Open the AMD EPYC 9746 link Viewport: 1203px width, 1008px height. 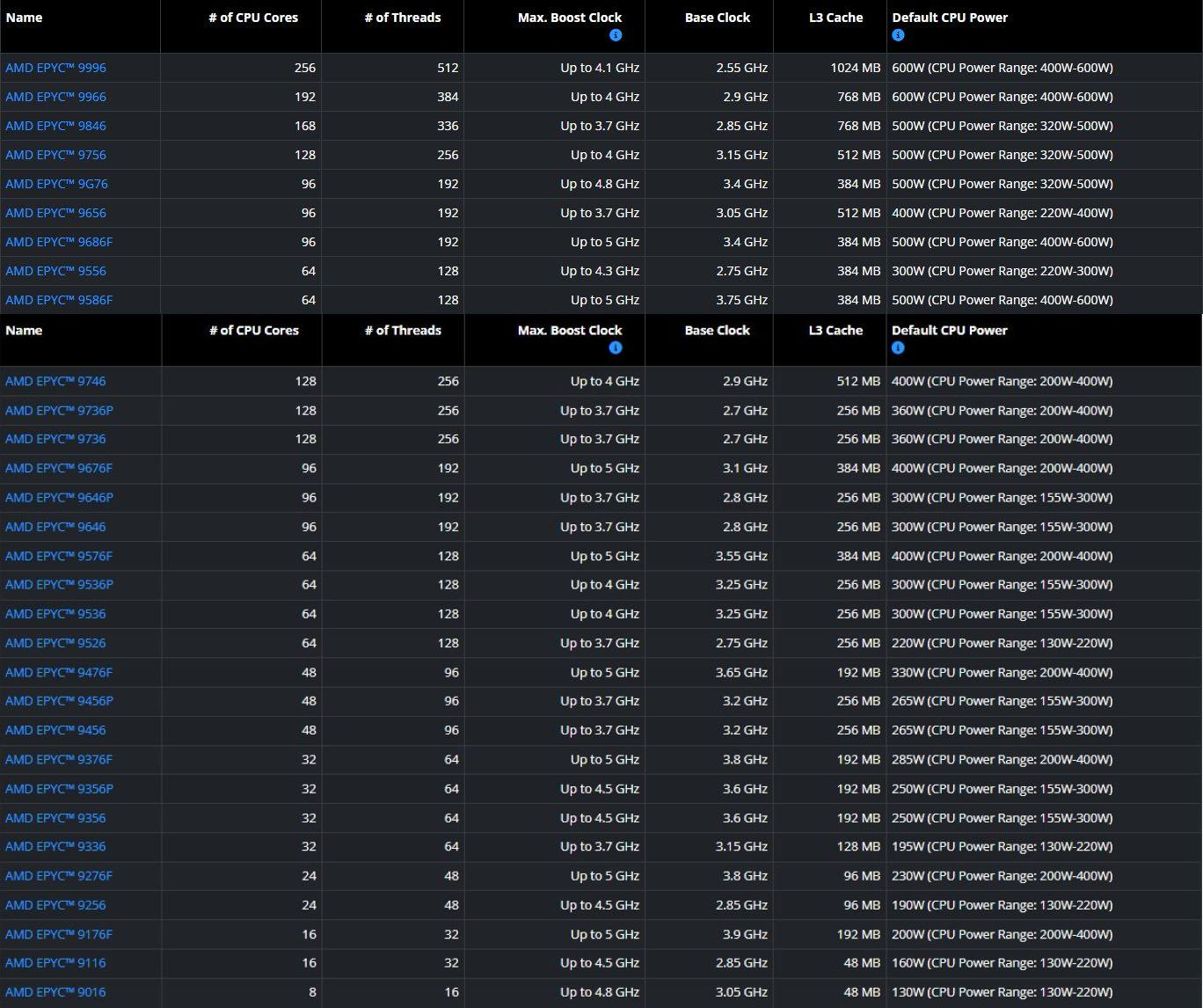[55, 381]
